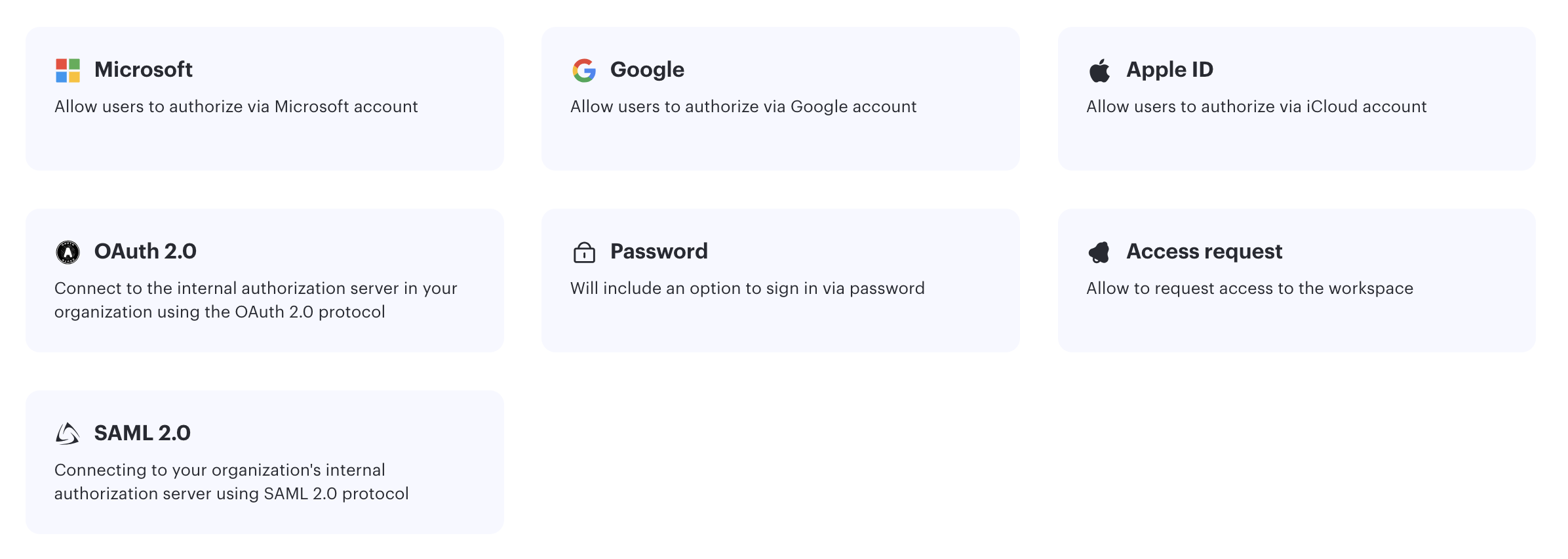Click the SAML 2.0 triangular logo icon
1568x559 pixels.
point(68,434)
